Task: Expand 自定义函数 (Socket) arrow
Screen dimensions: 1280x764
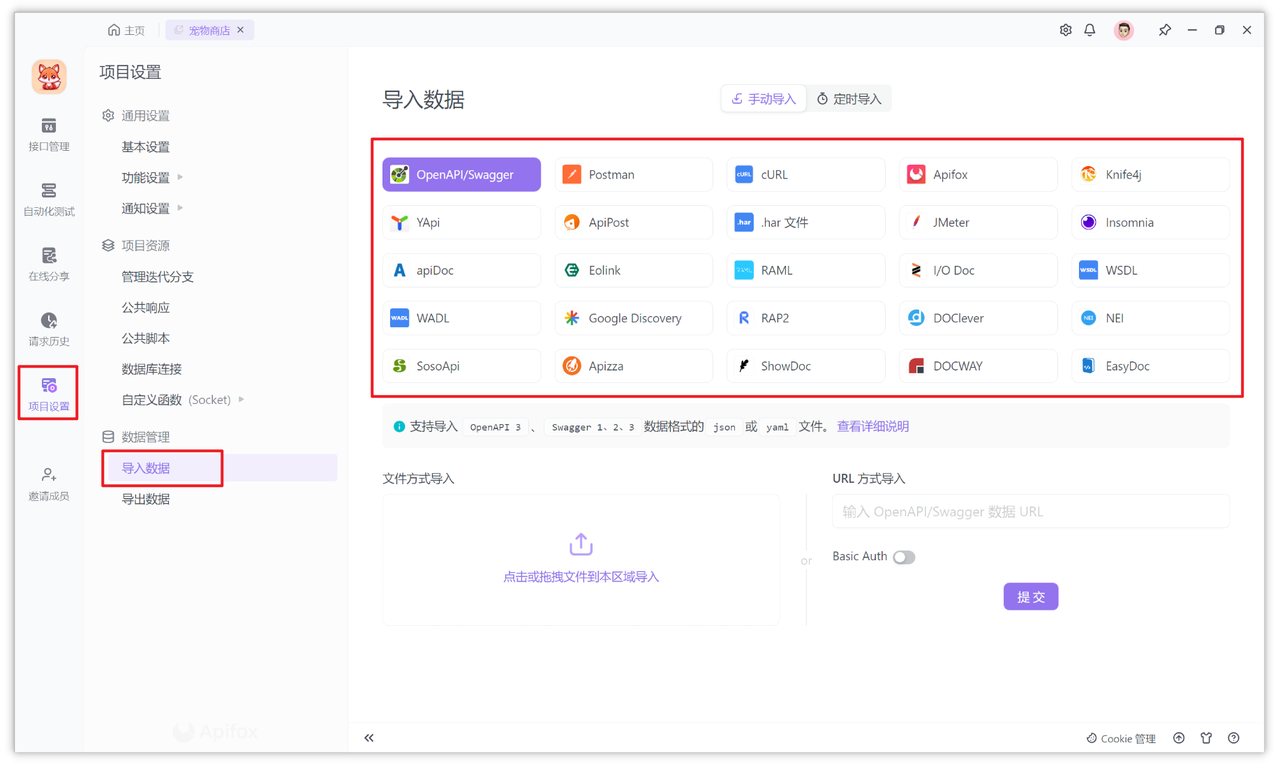Action: [241, 400]
